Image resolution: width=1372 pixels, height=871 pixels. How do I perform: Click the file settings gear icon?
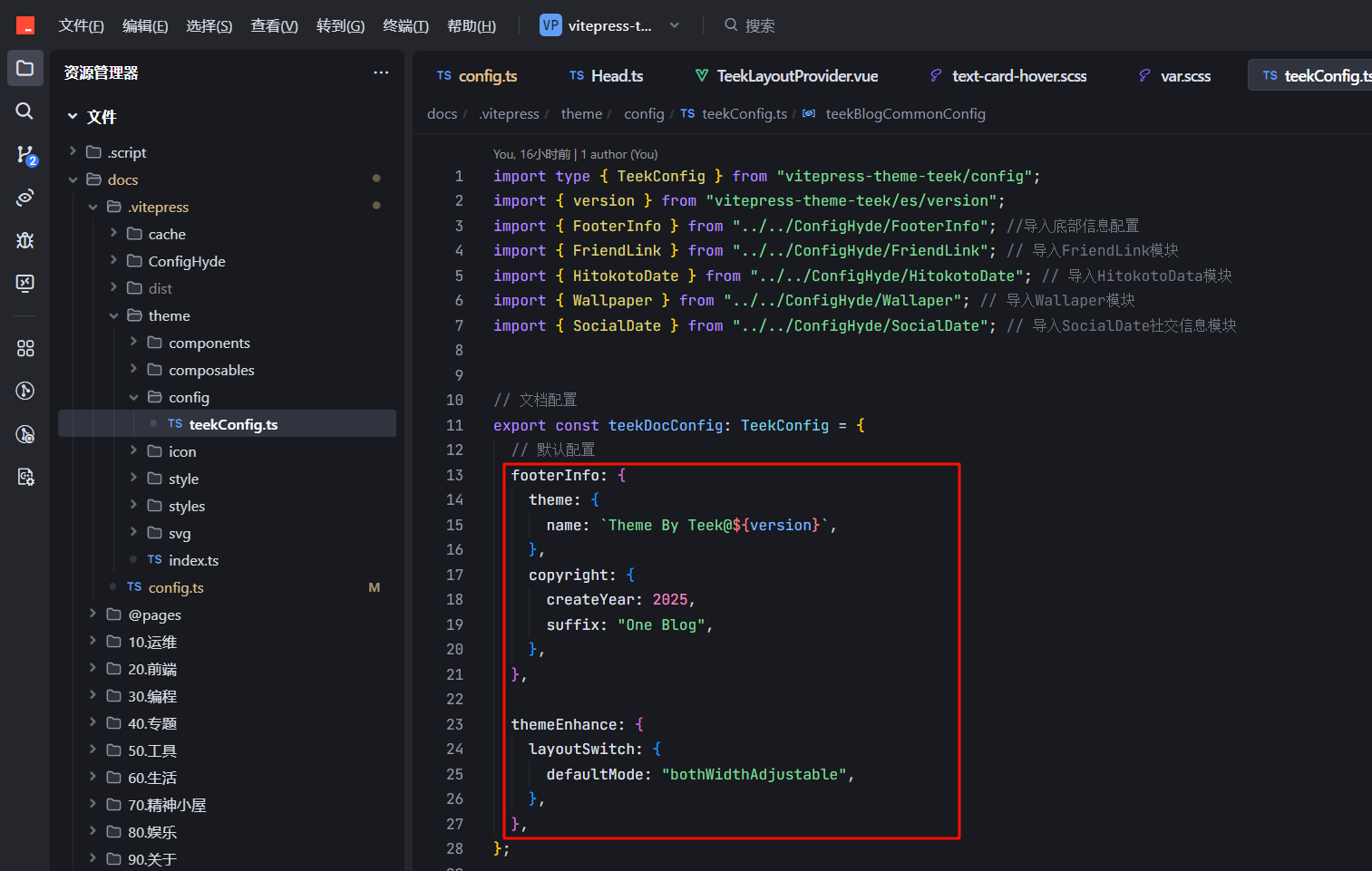(25, 477)
